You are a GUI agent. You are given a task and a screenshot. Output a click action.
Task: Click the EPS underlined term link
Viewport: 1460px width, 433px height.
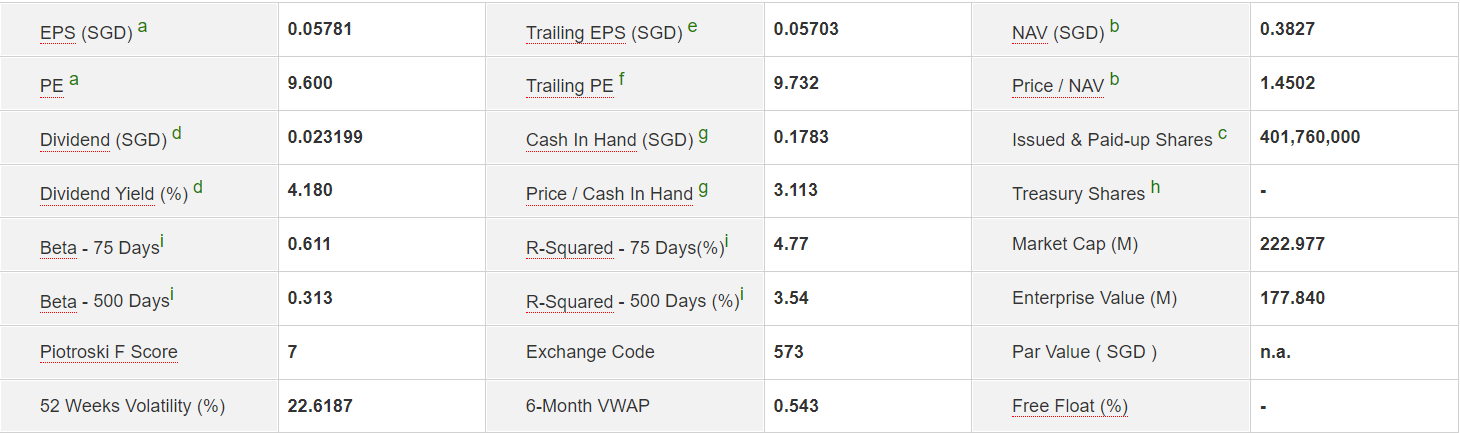pos(58,33)
